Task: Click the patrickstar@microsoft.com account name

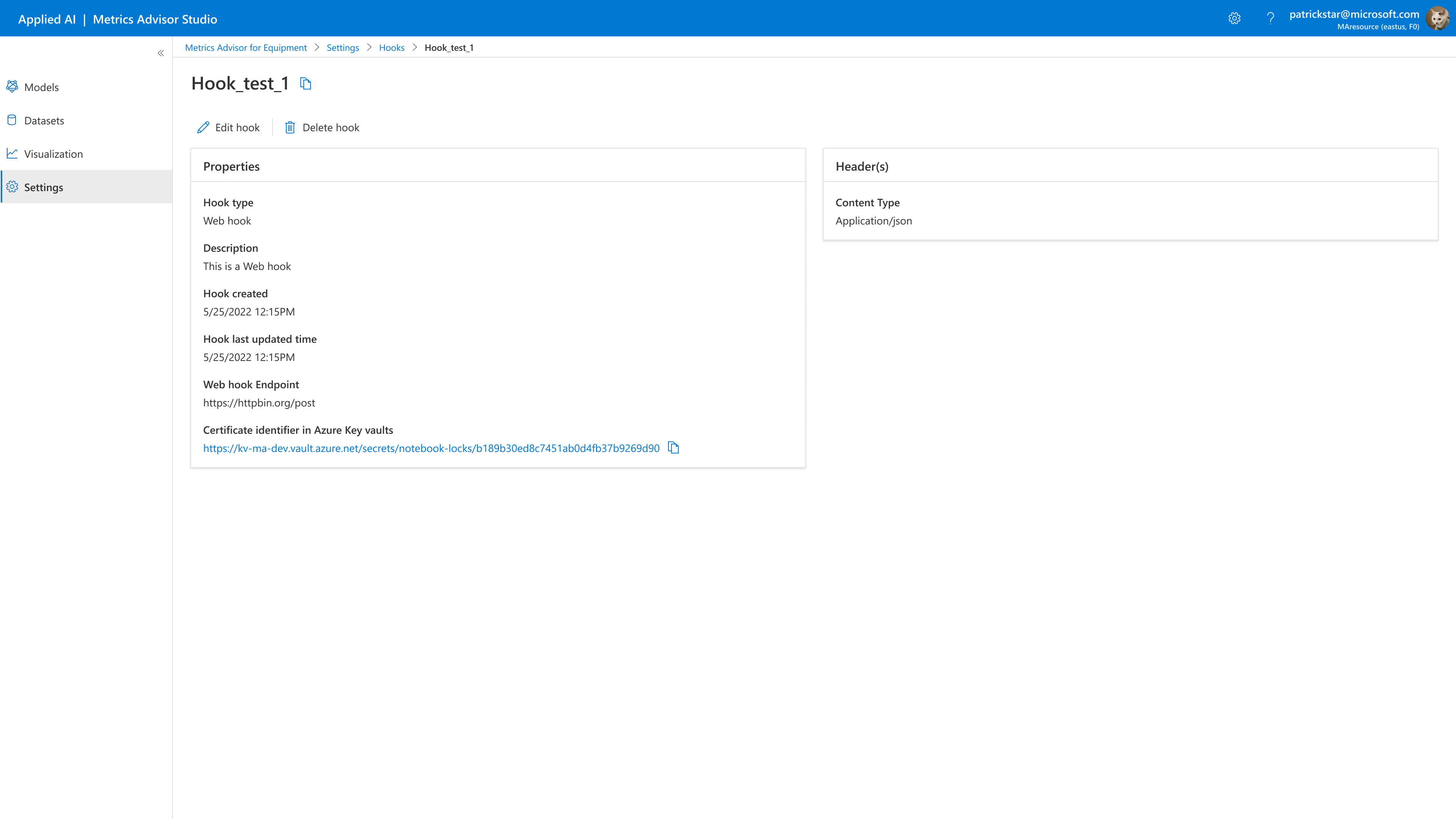Action: point(1354,14)
